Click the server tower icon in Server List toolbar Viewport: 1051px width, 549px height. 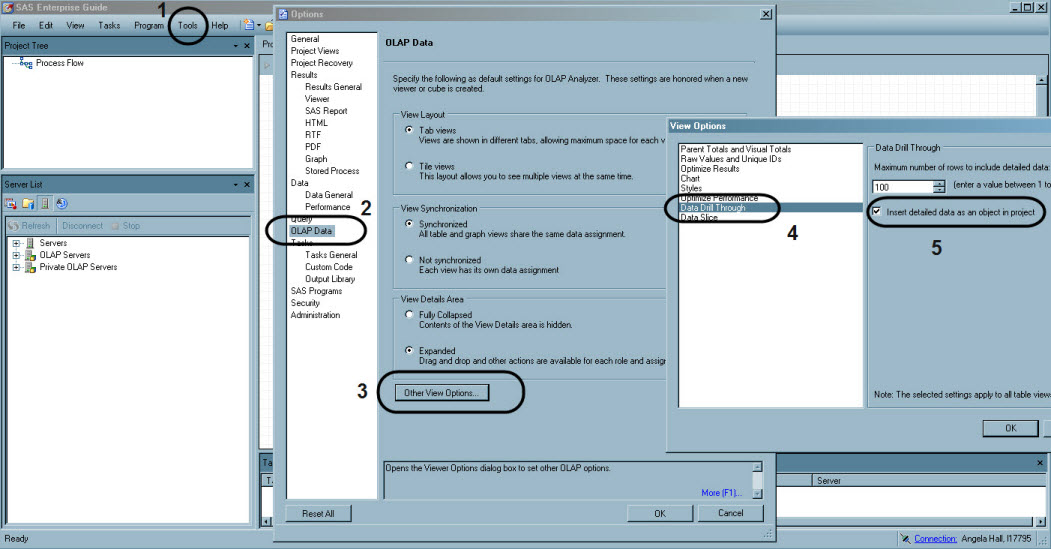[x=45, y=203]
